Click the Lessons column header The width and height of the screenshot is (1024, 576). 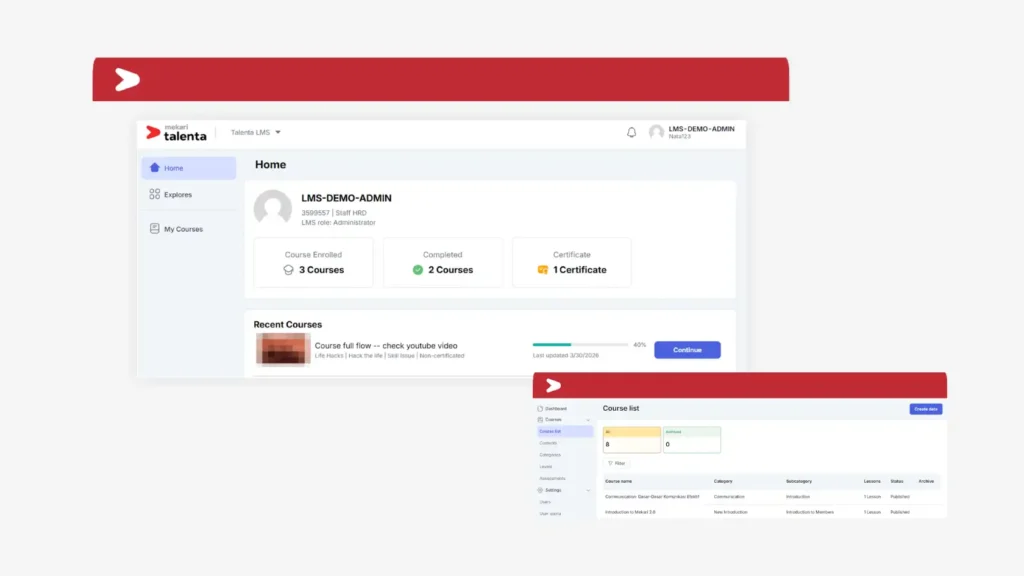[x=872, y=481]
